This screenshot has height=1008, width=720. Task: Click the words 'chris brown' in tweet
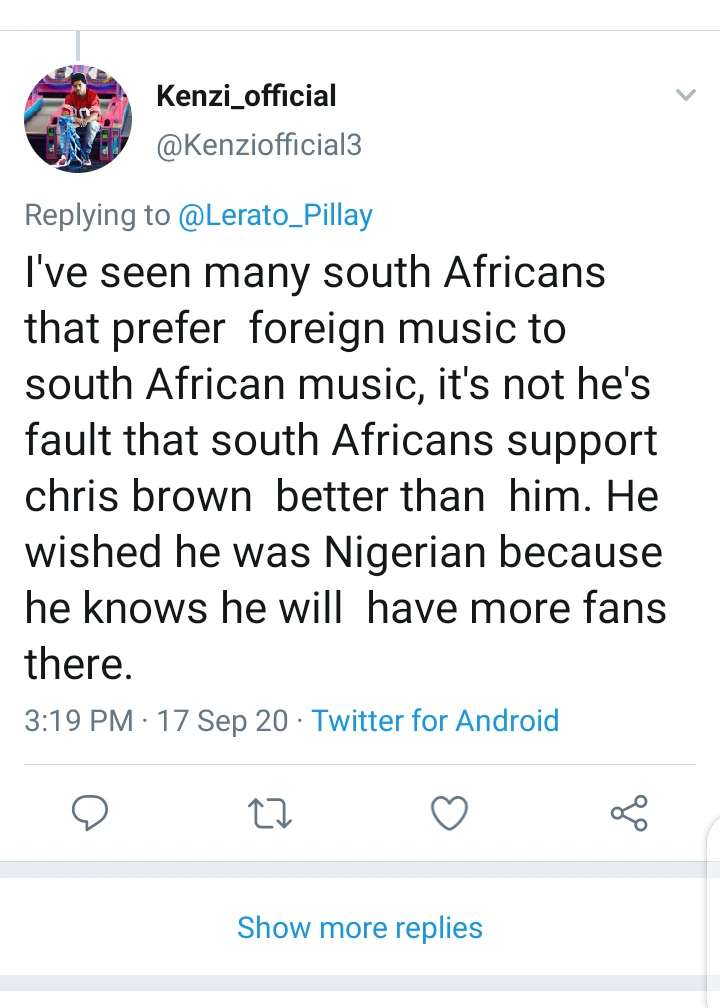click(x=138, y=497)
